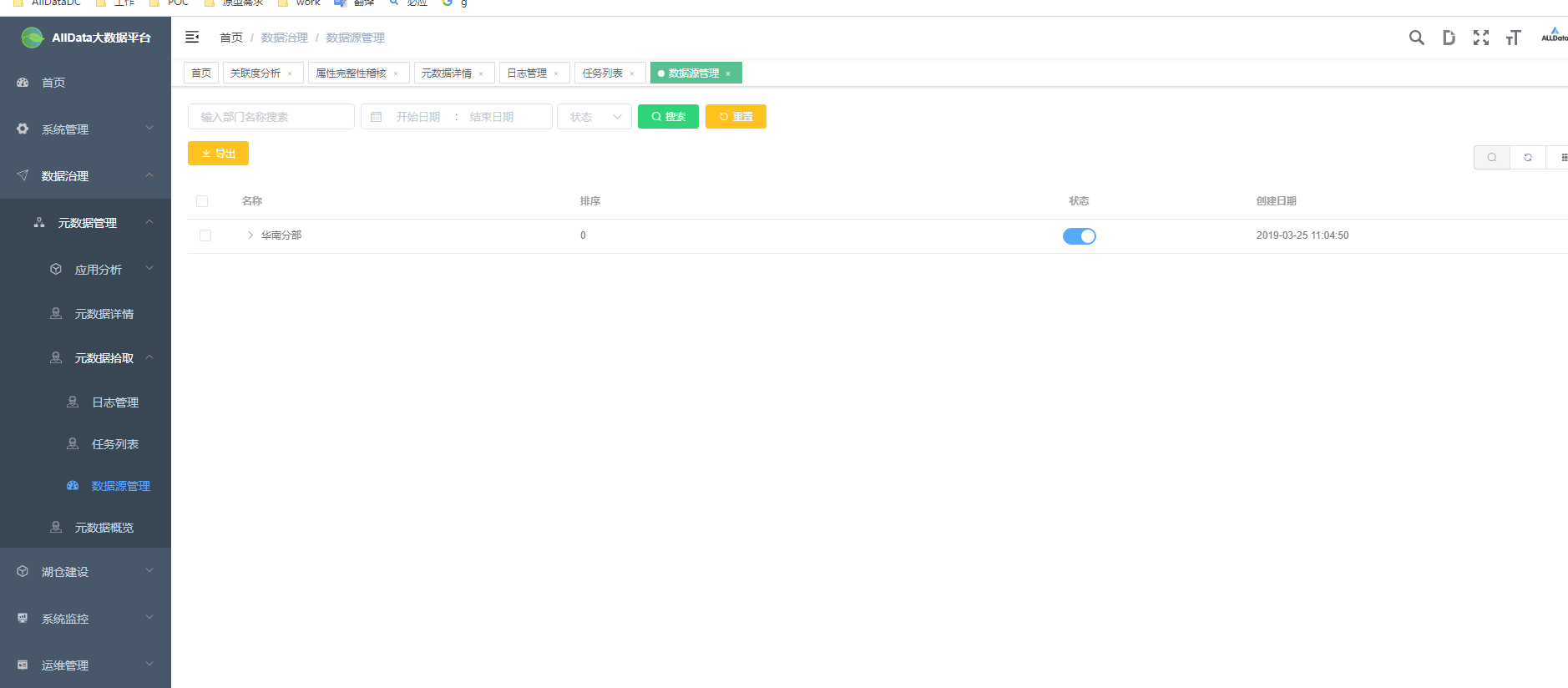The image size is (1568, 688).
Task: Click the green 搜索 button
Action: pos(668,117)
